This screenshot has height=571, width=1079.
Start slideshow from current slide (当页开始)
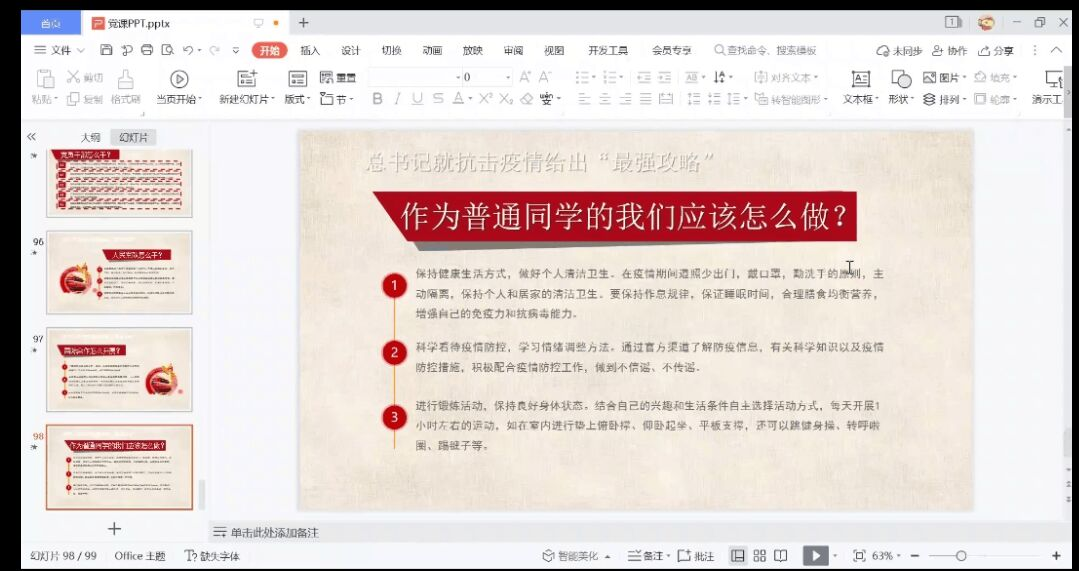coord(179,79)
